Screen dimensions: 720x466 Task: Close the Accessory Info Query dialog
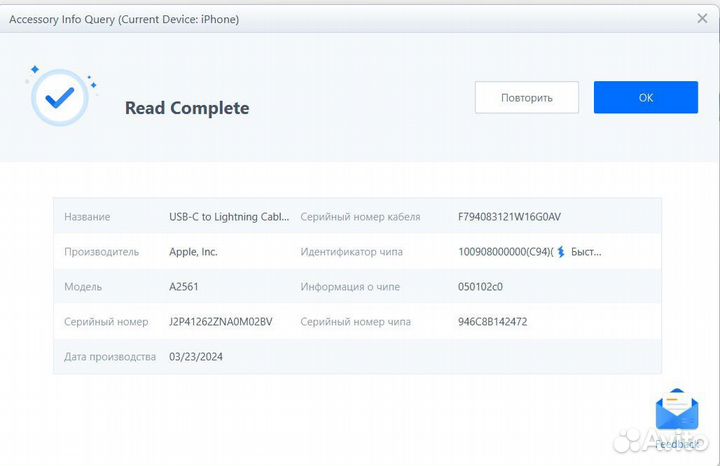(702, 18)
